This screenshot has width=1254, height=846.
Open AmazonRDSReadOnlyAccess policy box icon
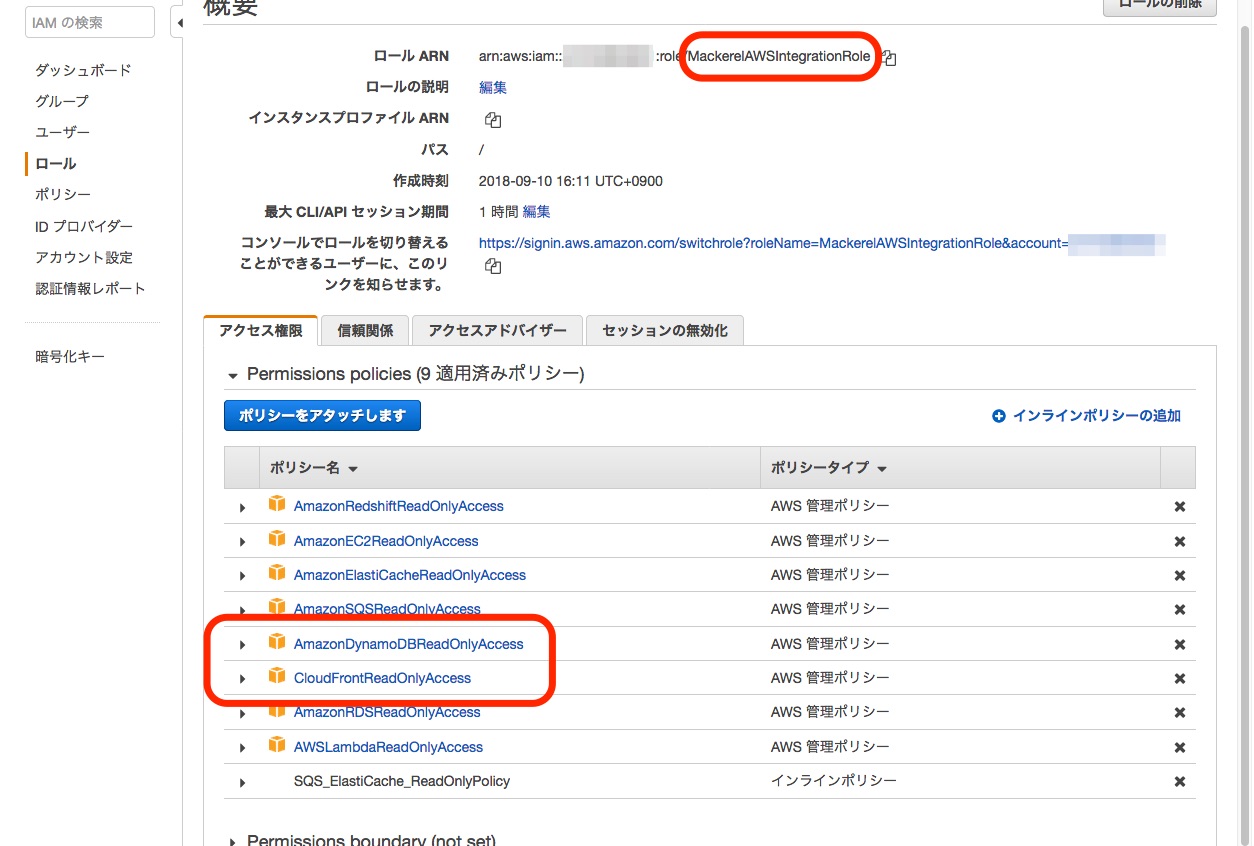pyautogui.click(x=277, y=711)
